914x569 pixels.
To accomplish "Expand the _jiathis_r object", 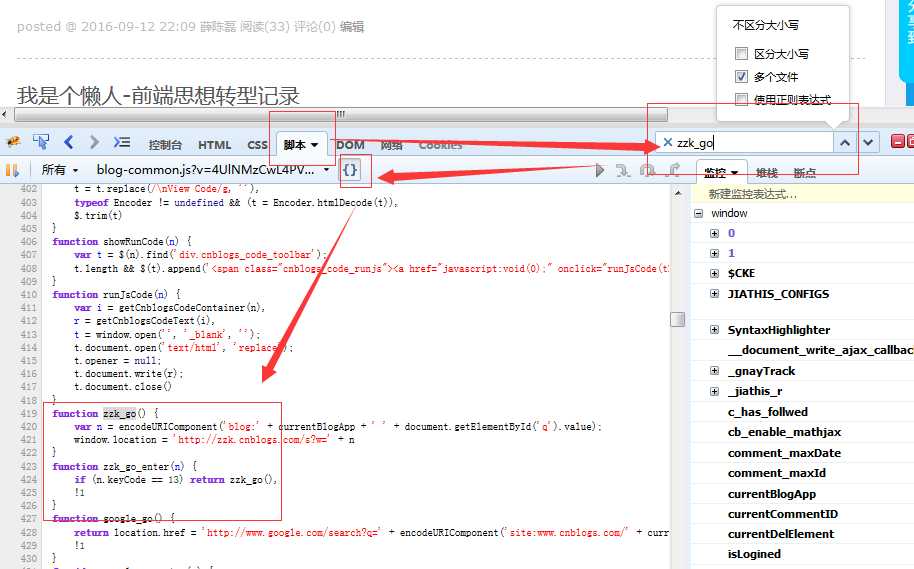I will (x=714, y=391).
